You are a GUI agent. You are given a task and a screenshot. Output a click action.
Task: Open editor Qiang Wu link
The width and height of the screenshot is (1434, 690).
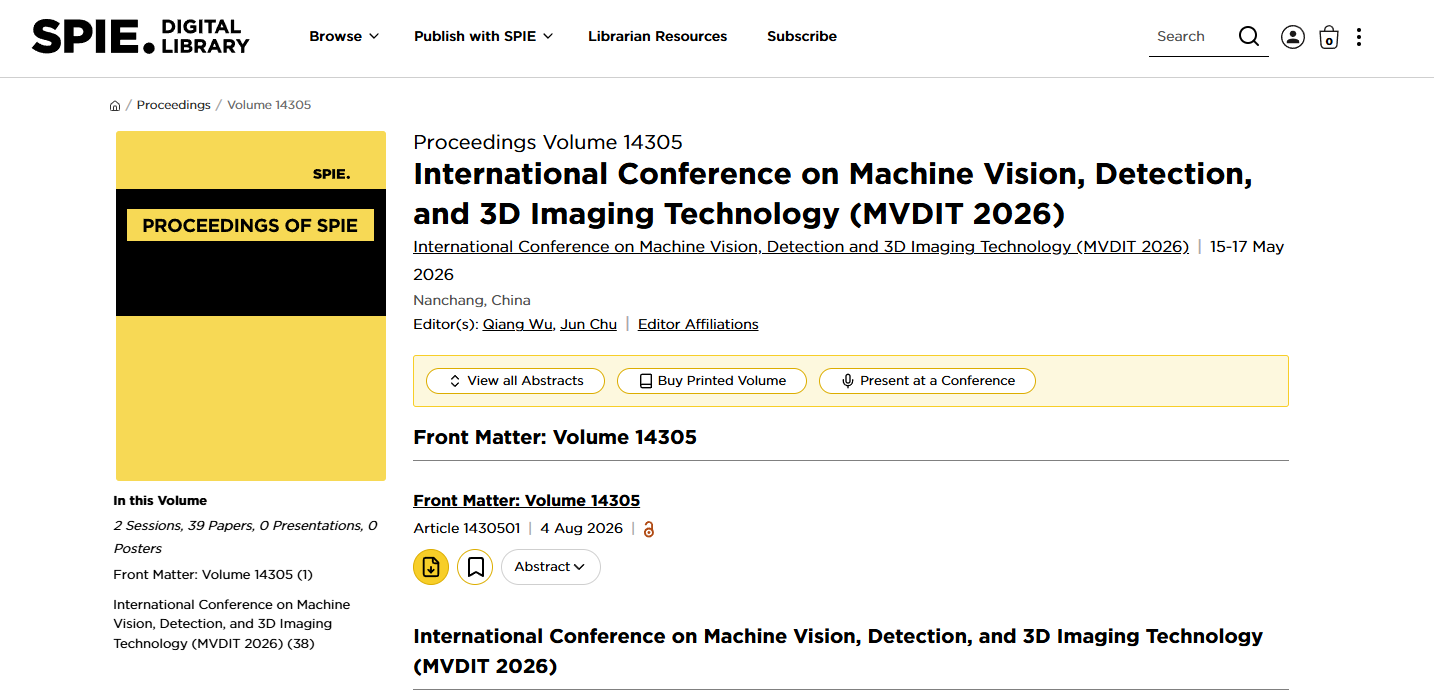[x=517, y=324]
